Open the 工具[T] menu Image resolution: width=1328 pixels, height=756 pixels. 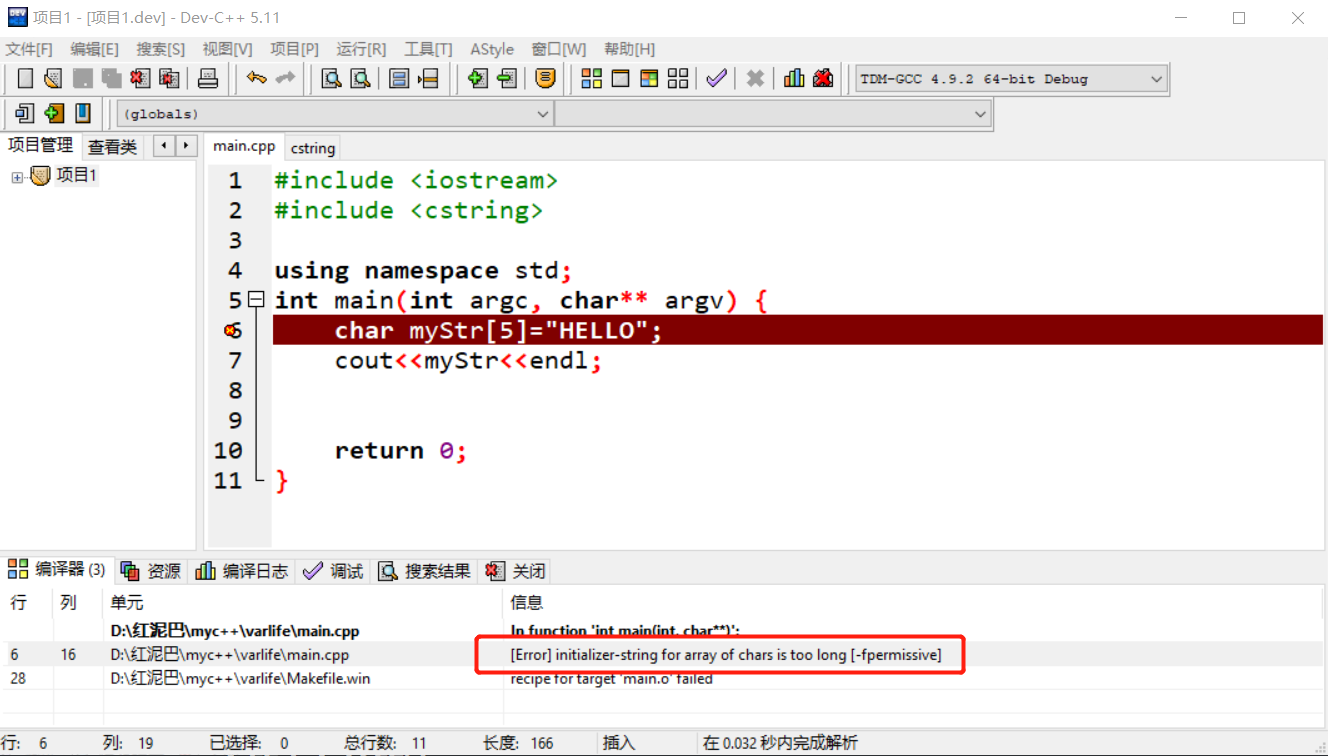click(x=428, y=49)
